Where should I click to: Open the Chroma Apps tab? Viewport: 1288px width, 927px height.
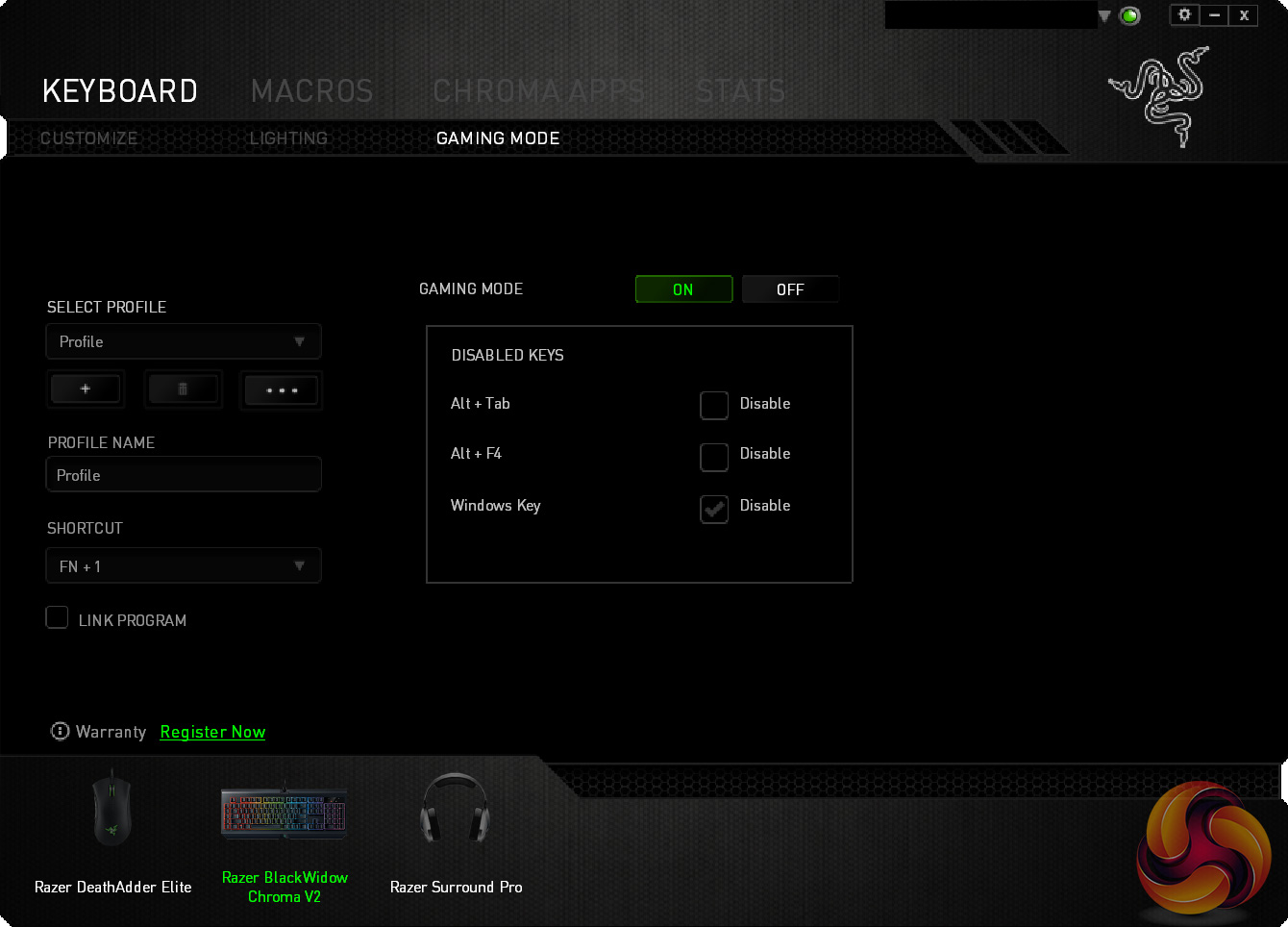(x=538, y=91)
